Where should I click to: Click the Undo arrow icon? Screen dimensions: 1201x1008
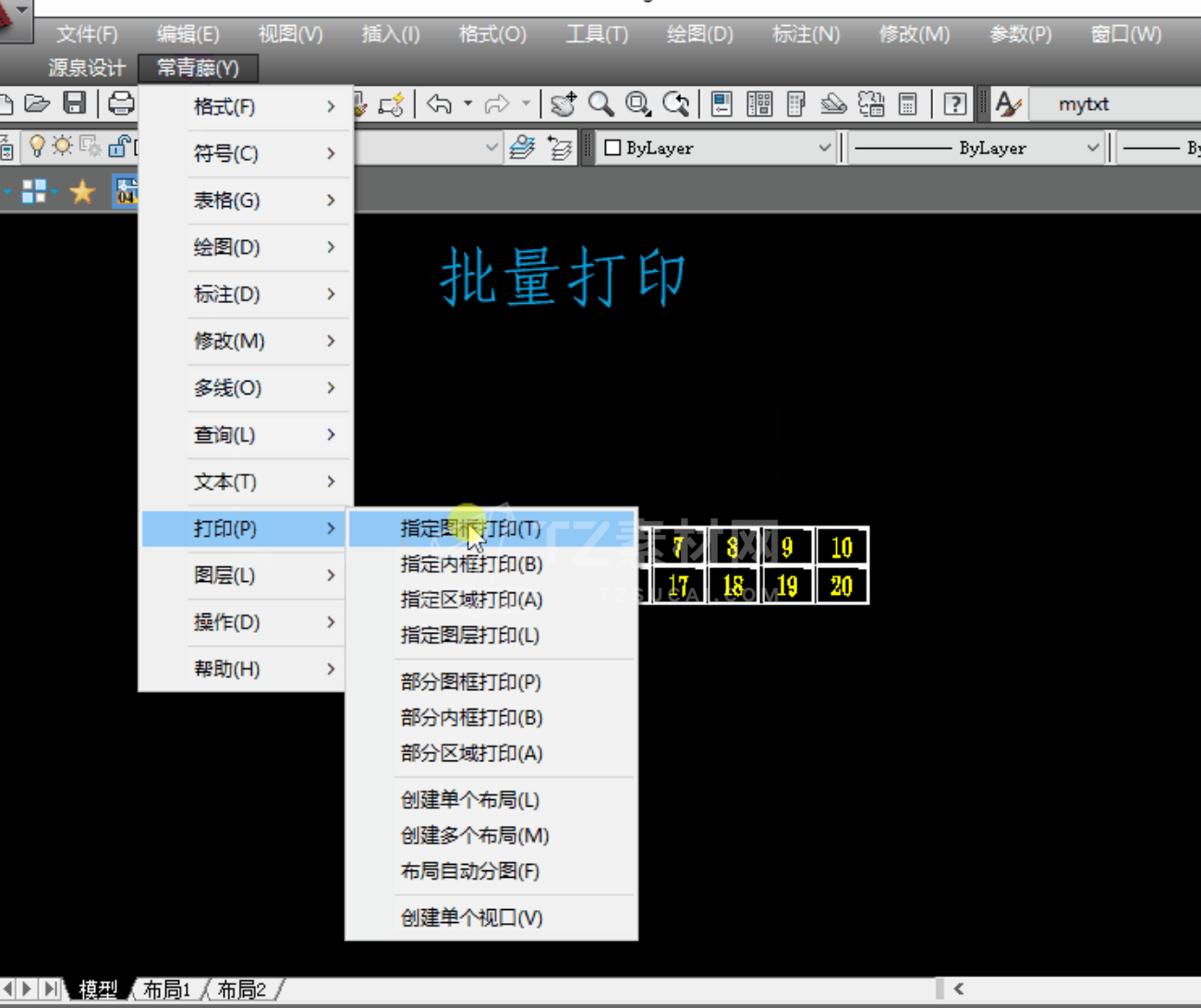click(x=440, y=103)
